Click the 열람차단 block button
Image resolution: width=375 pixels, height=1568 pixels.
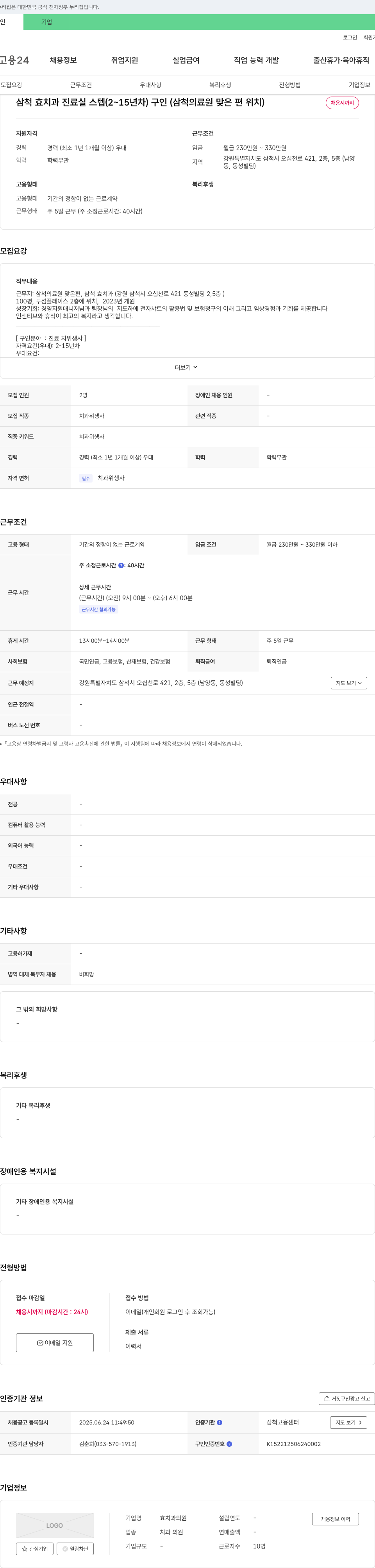tap(75, 1548)
